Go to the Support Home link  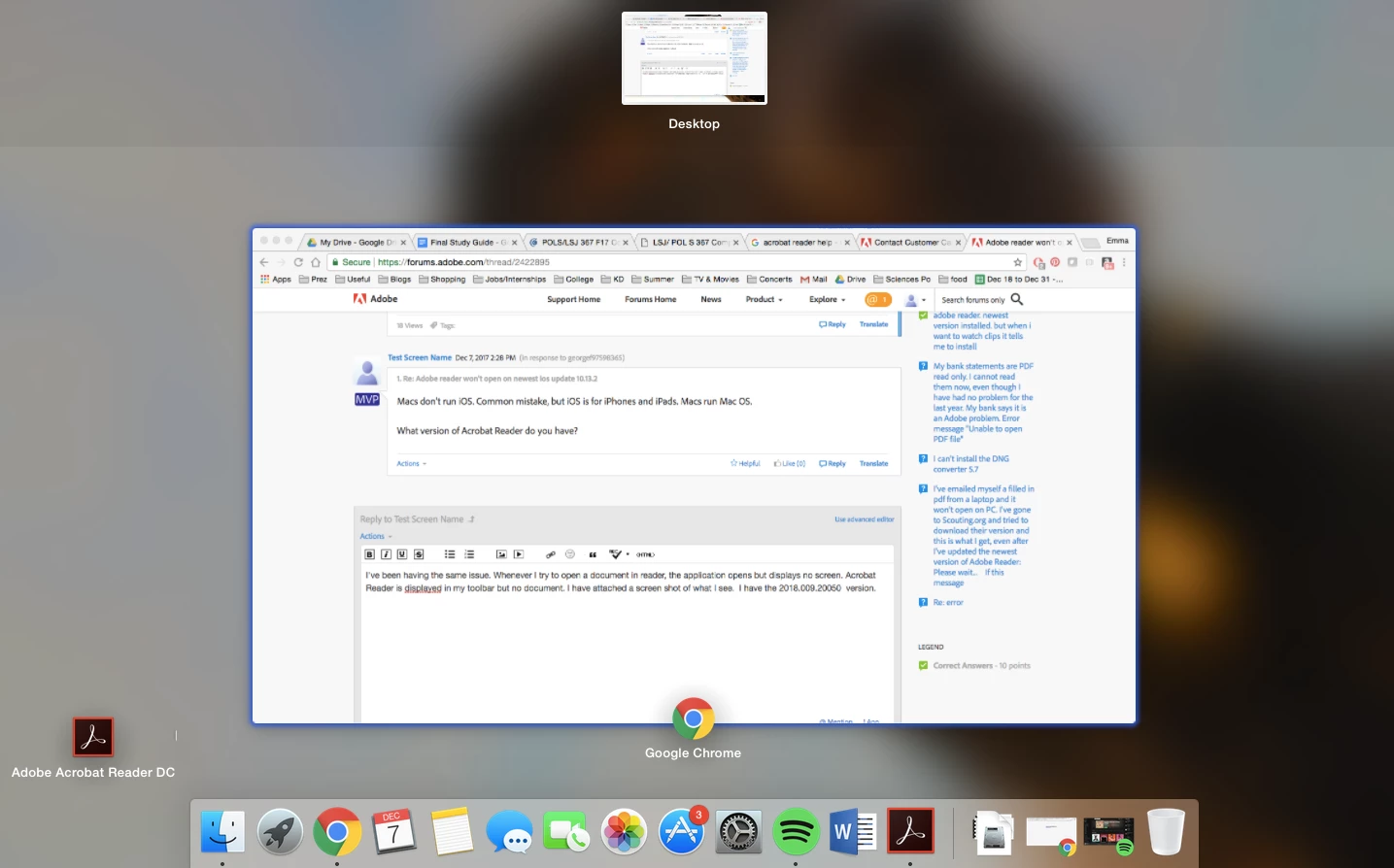point(573,299)
